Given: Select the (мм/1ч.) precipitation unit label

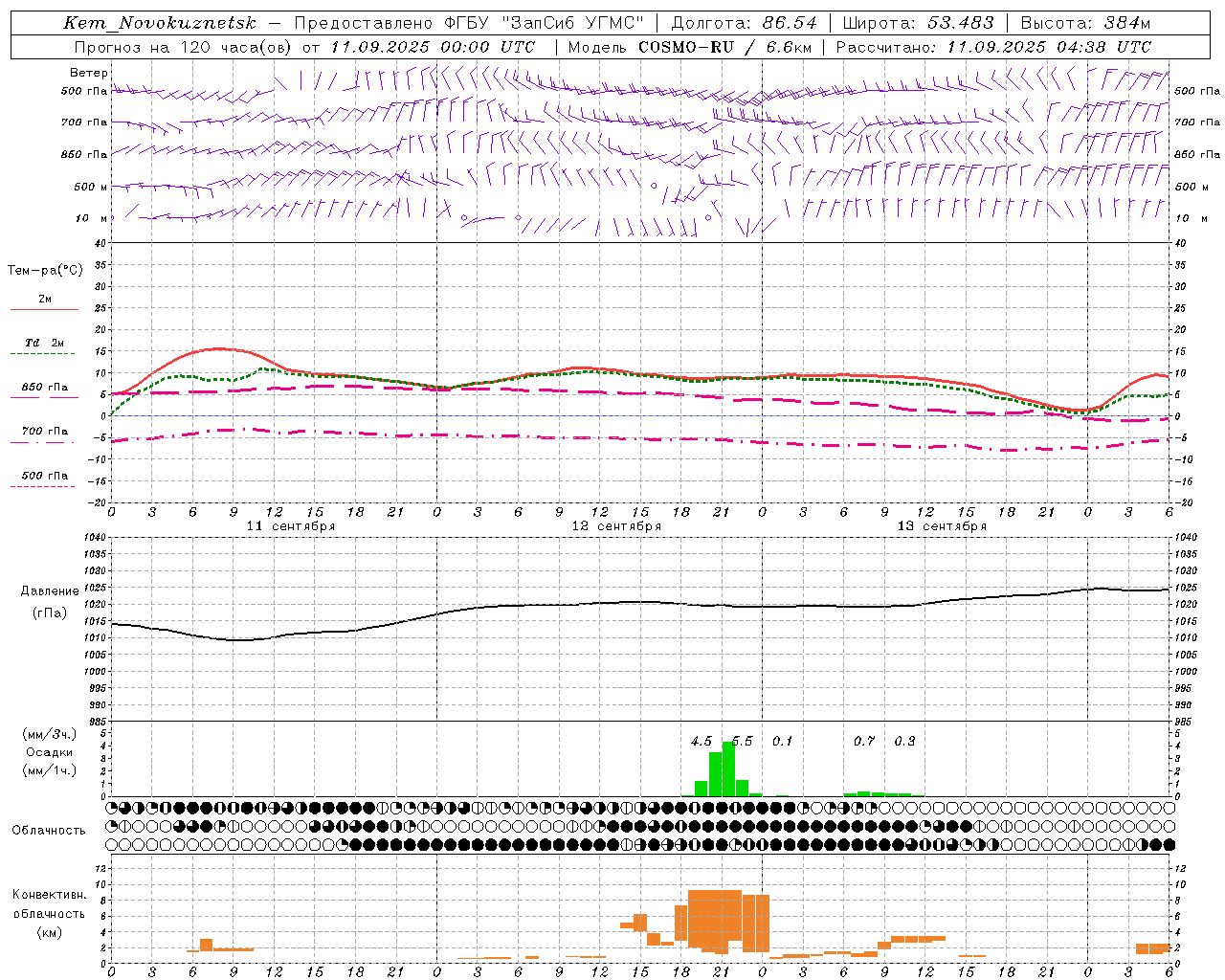Looking at the screenshot, I should (50, 770).
